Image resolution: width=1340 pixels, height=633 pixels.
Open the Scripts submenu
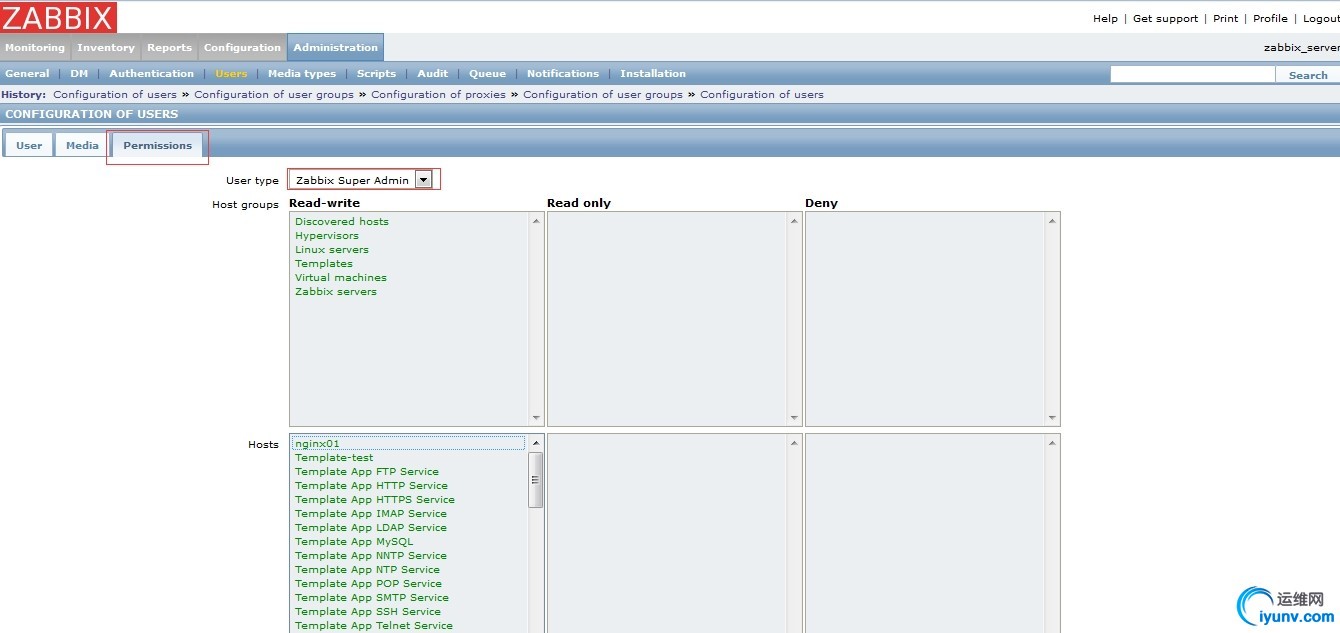click(x=377, y=74)
